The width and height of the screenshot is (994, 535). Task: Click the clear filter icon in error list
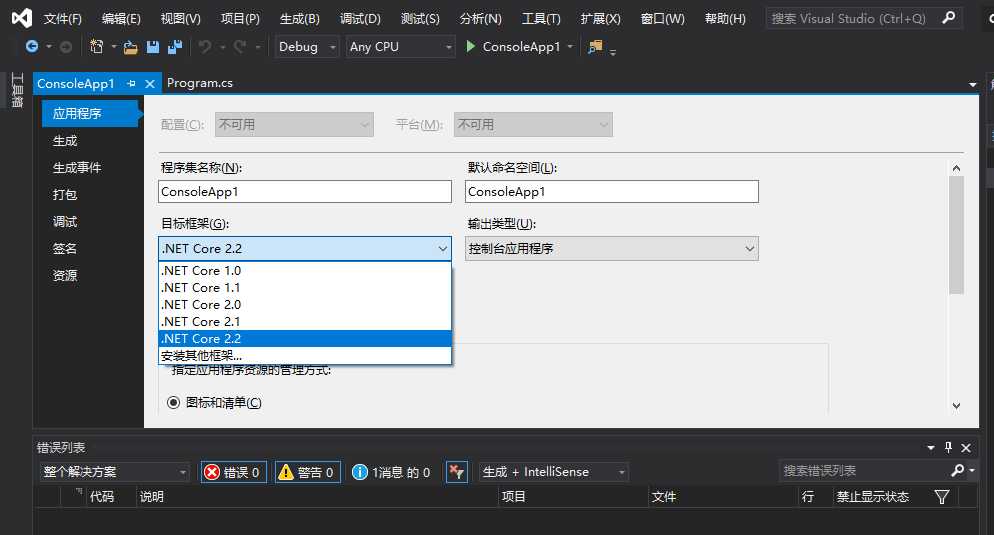[456, 472]
